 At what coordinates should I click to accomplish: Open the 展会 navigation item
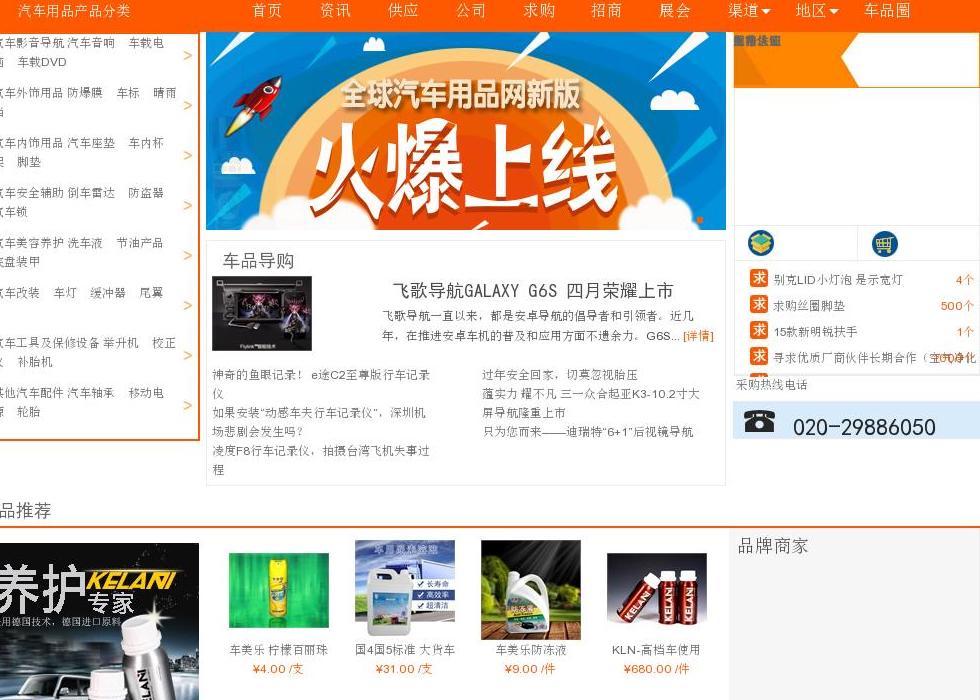point(674,11)
